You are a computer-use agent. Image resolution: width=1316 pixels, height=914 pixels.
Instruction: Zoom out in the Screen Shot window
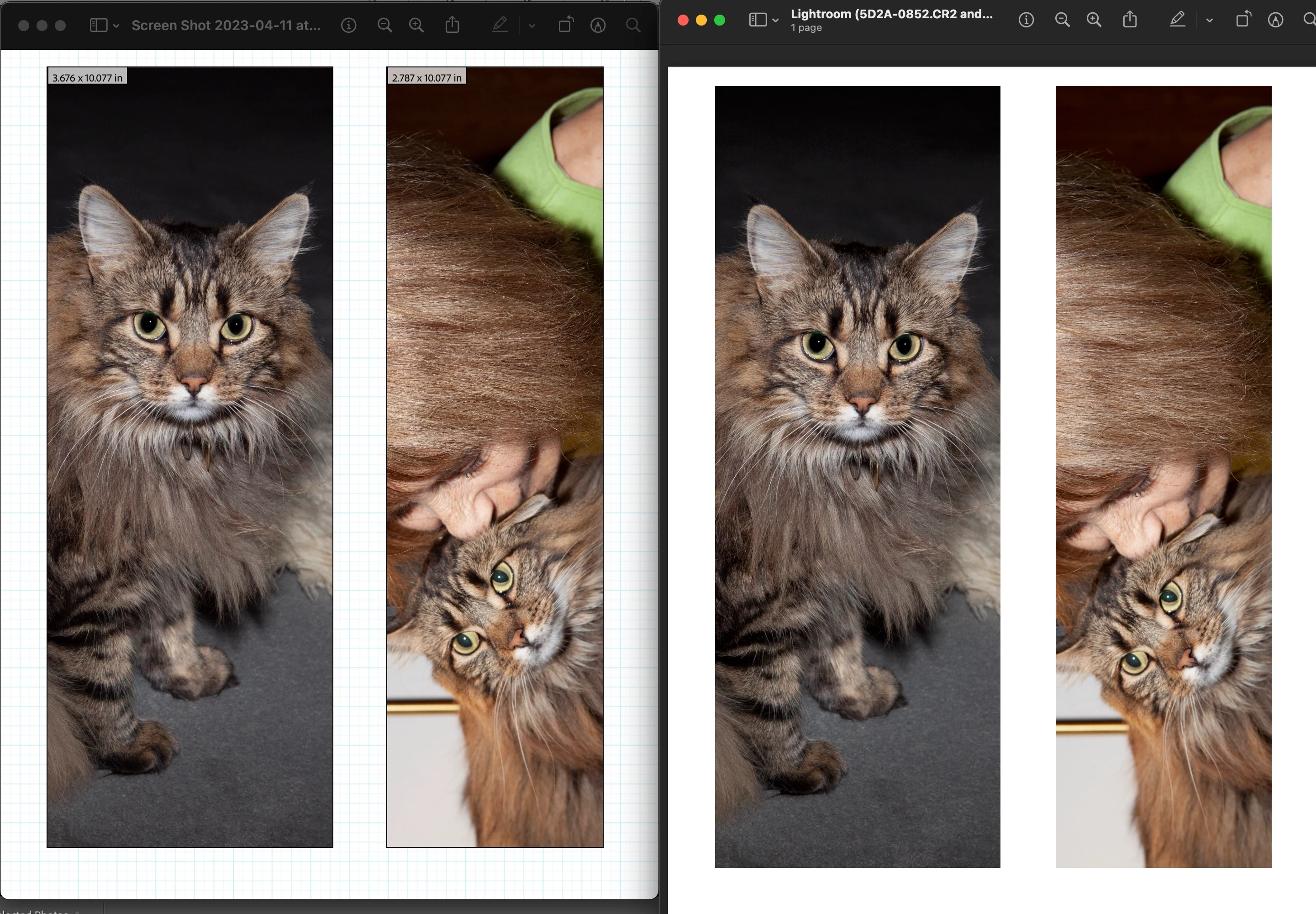385,25
